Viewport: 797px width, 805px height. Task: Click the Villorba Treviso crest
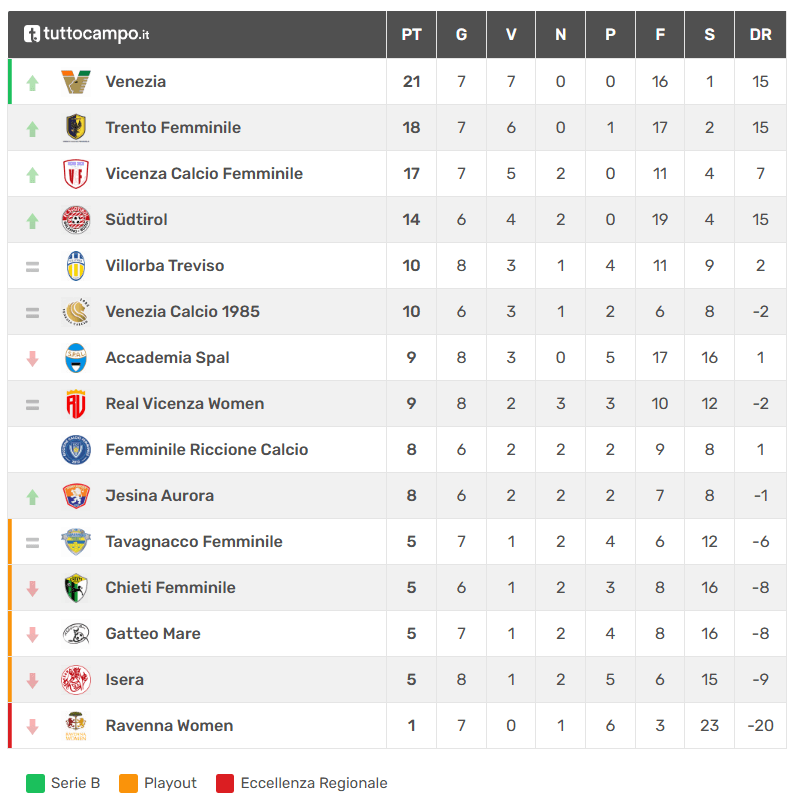(75, 265)
